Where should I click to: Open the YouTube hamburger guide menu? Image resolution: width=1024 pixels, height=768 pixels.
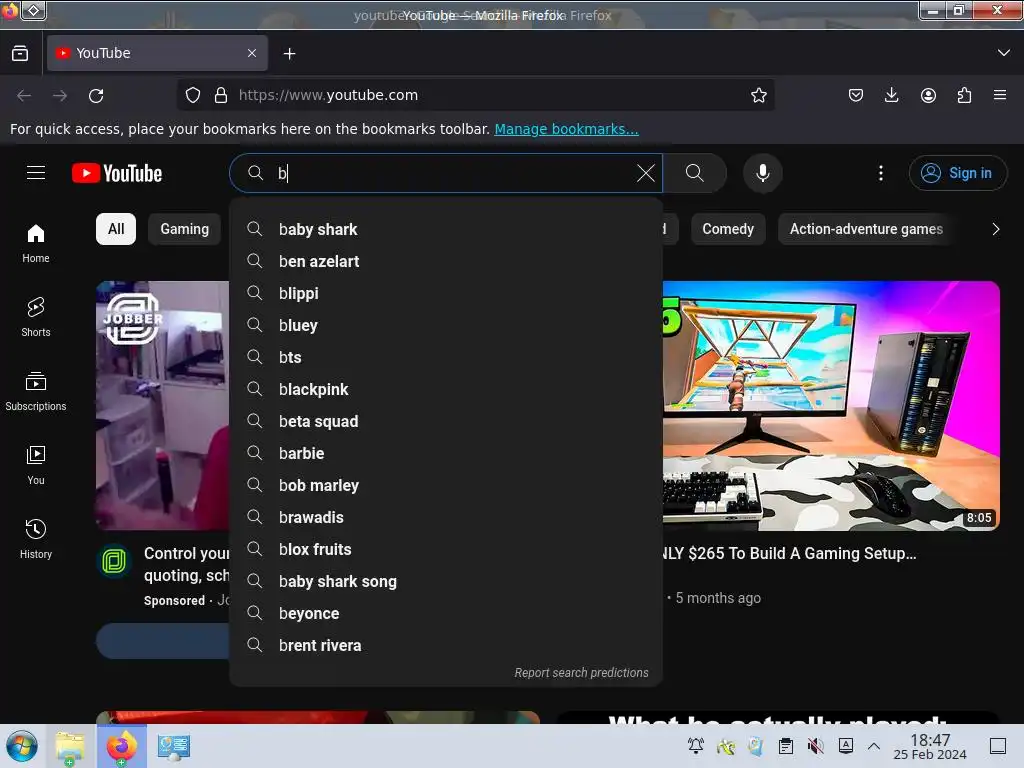point(36,173)
